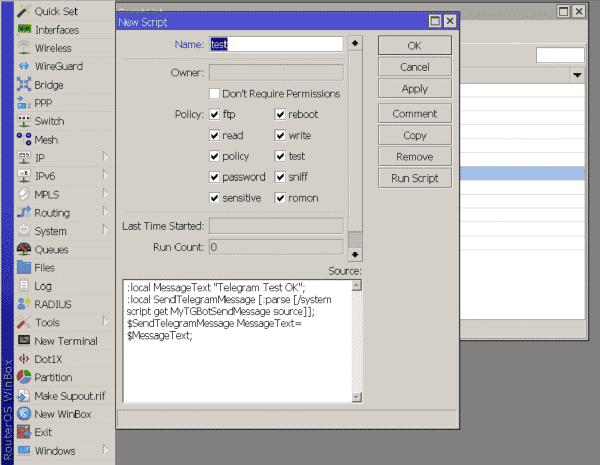Click the Run Script button

415,178
